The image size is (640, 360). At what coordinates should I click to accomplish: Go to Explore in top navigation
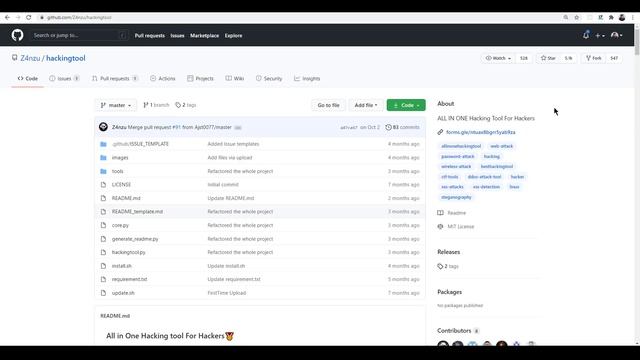click(233, 36)
